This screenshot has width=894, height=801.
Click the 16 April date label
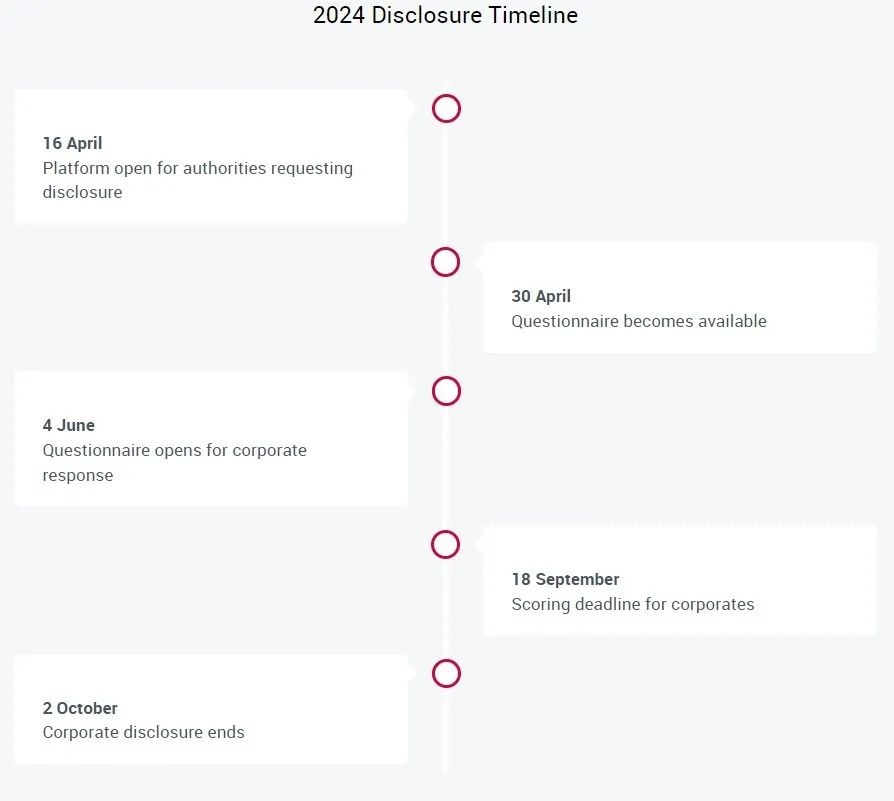tap(72, 143)
